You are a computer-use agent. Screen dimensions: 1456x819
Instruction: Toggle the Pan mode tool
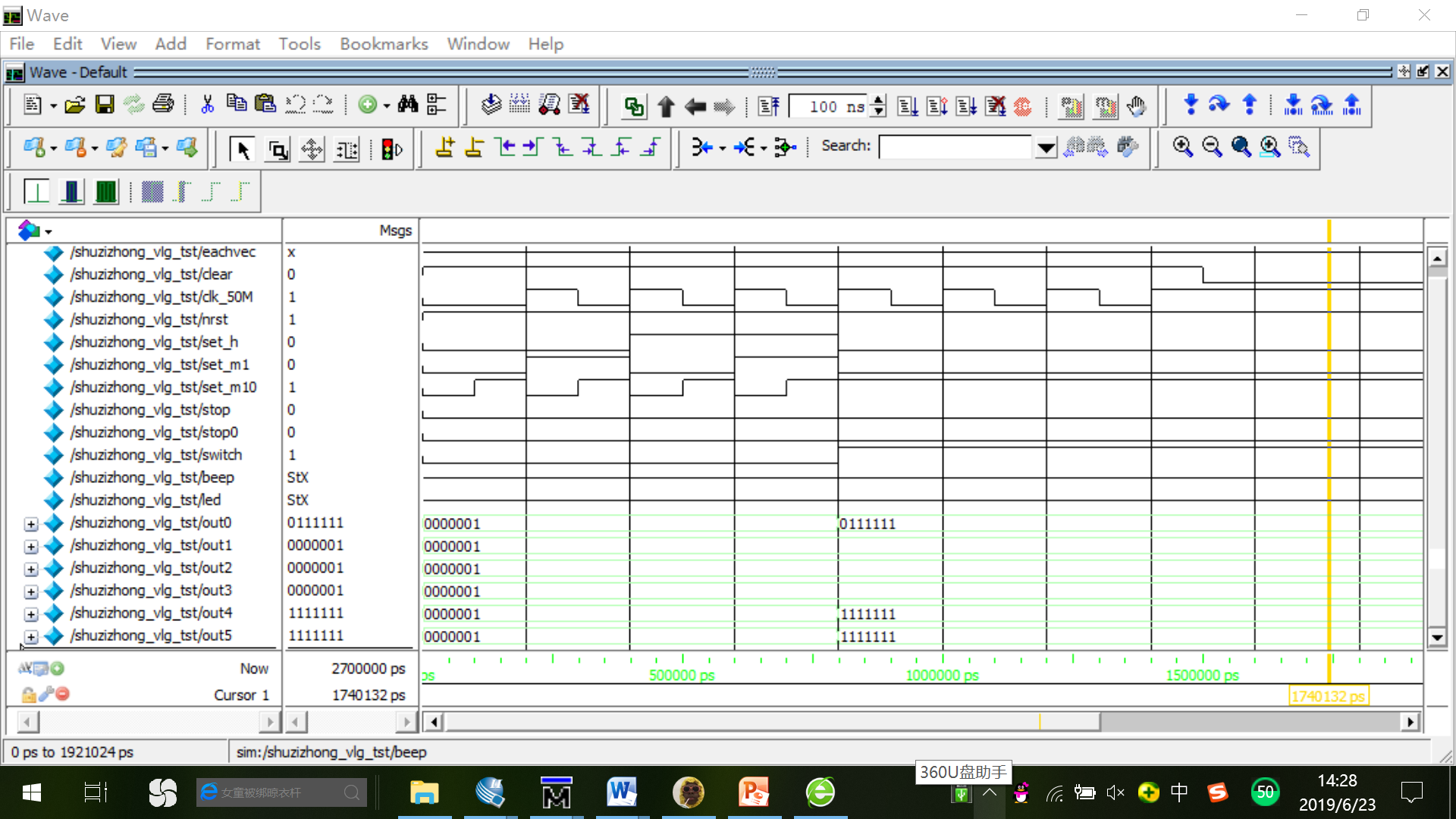coord(312,149)
